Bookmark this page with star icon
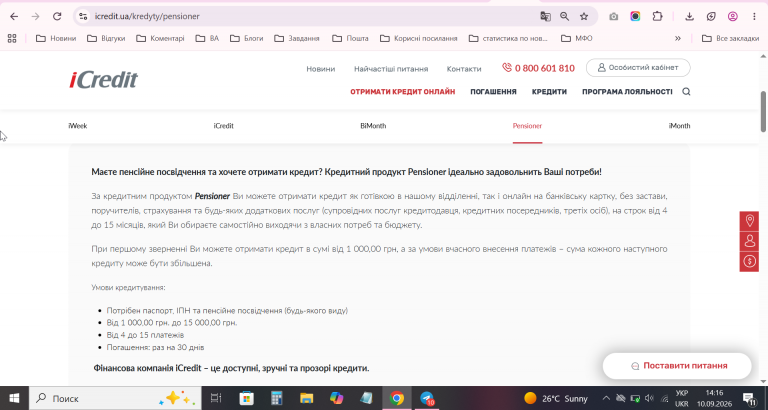The height and width of the screenshot is (410, 768). pyautogui.click(x=584, y=16)
